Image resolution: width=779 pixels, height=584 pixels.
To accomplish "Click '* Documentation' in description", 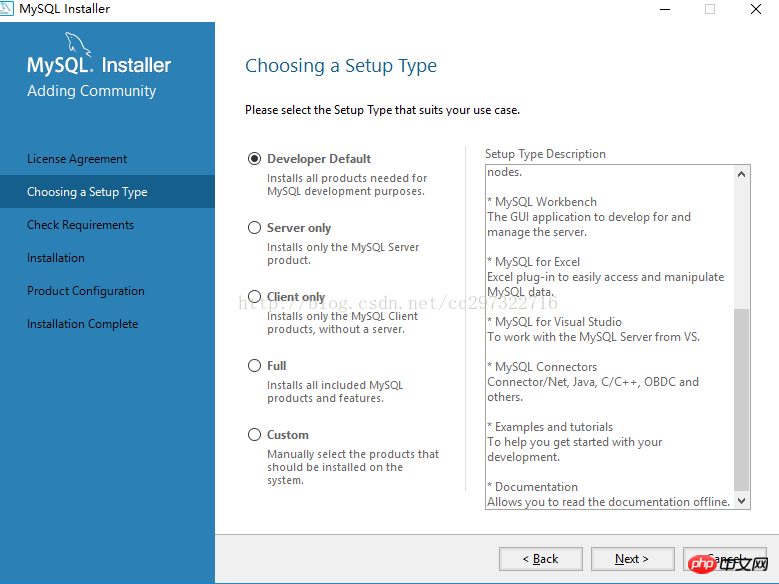I will pyautogui.click(x=533, y=487).
